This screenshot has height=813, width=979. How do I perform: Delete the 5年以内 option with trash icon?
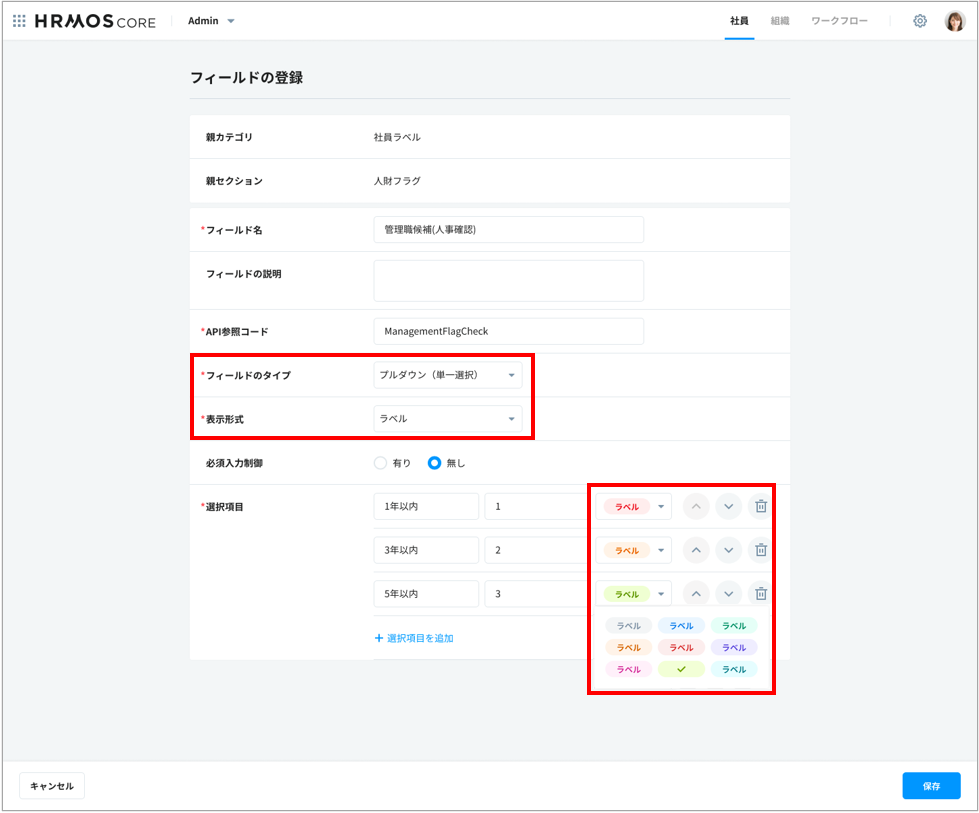click(x=760, y=594)
